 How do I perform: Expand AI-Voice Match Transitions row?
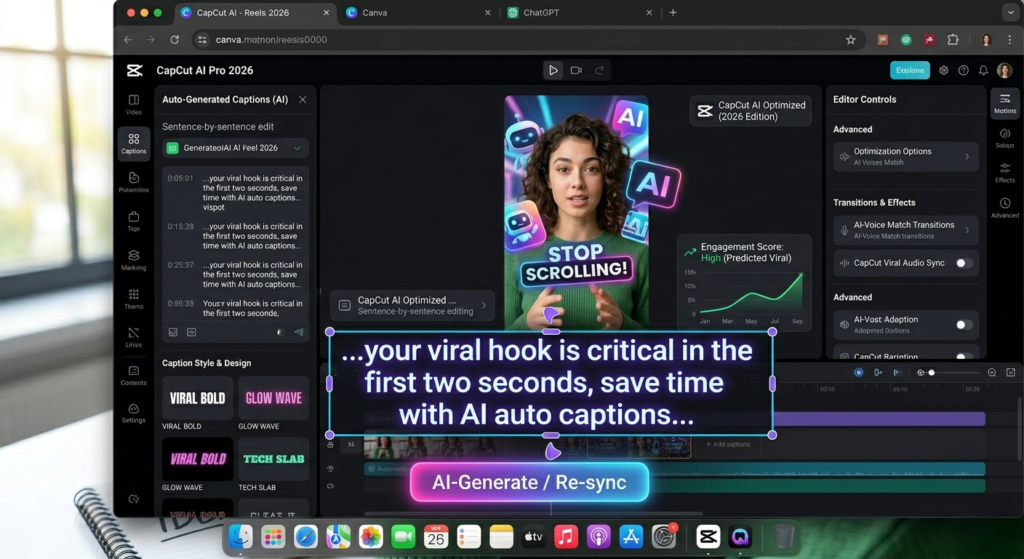click(x=906, y=230)
